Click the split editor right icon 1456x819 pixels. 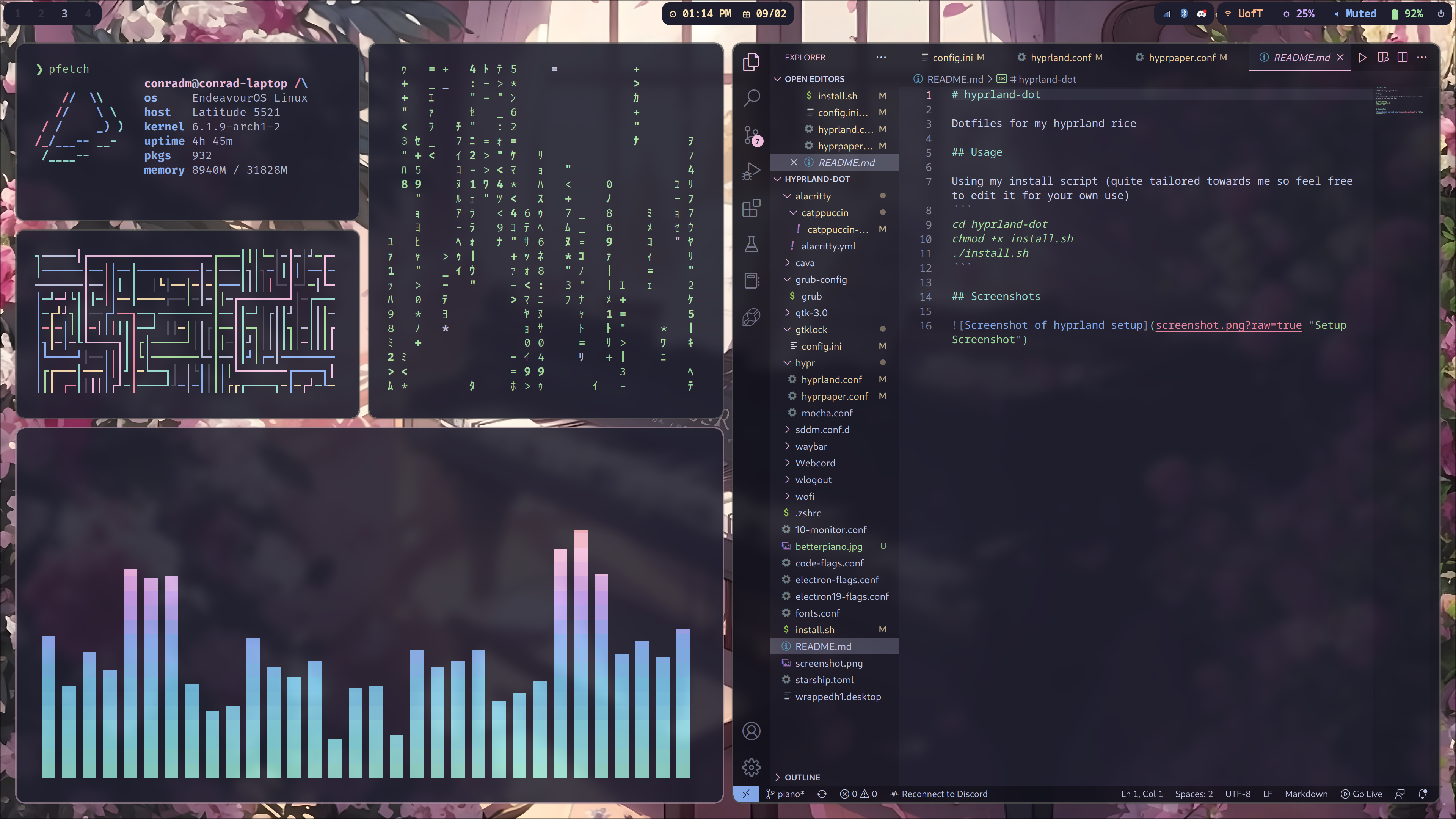click(x=1402, y=57)
